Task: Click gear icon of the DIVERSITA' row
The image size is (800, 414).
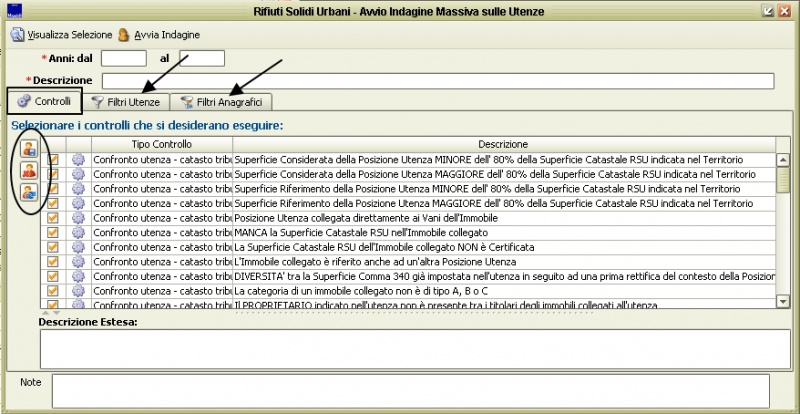Action: (78, 276)
